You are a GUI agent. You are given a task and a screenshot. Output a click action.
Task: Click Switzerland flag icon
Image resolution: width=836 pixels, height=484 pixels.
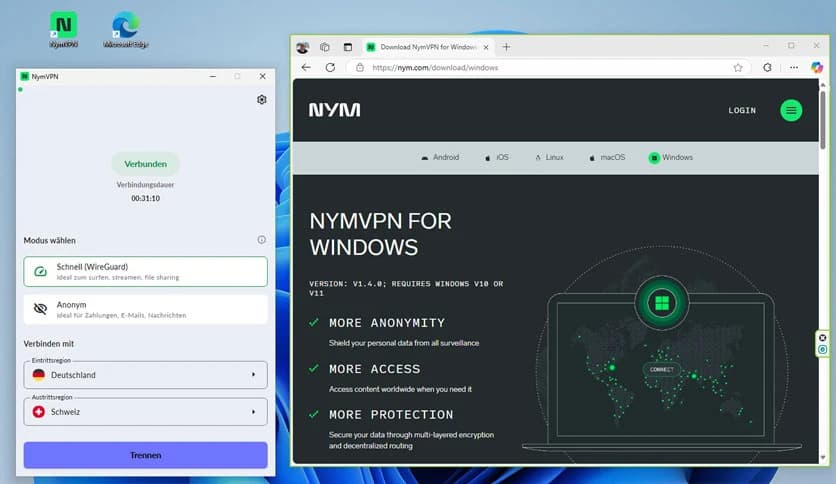(38, 412)
